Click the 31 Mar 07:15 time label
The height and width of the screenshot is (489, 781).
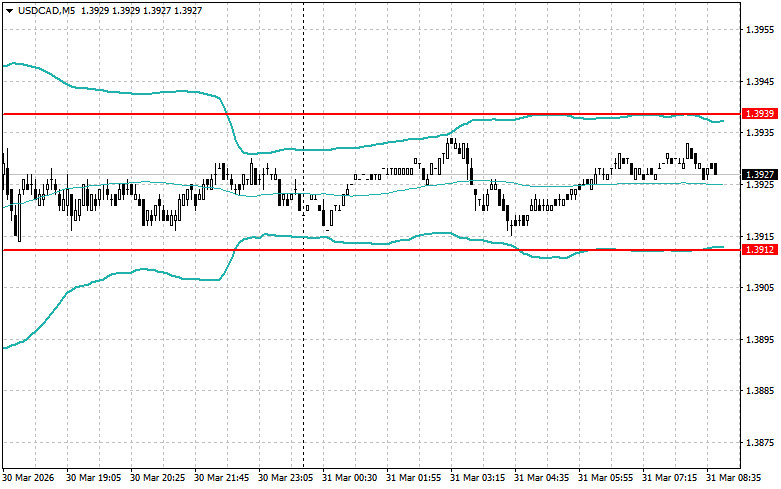(x=669, y=478)
